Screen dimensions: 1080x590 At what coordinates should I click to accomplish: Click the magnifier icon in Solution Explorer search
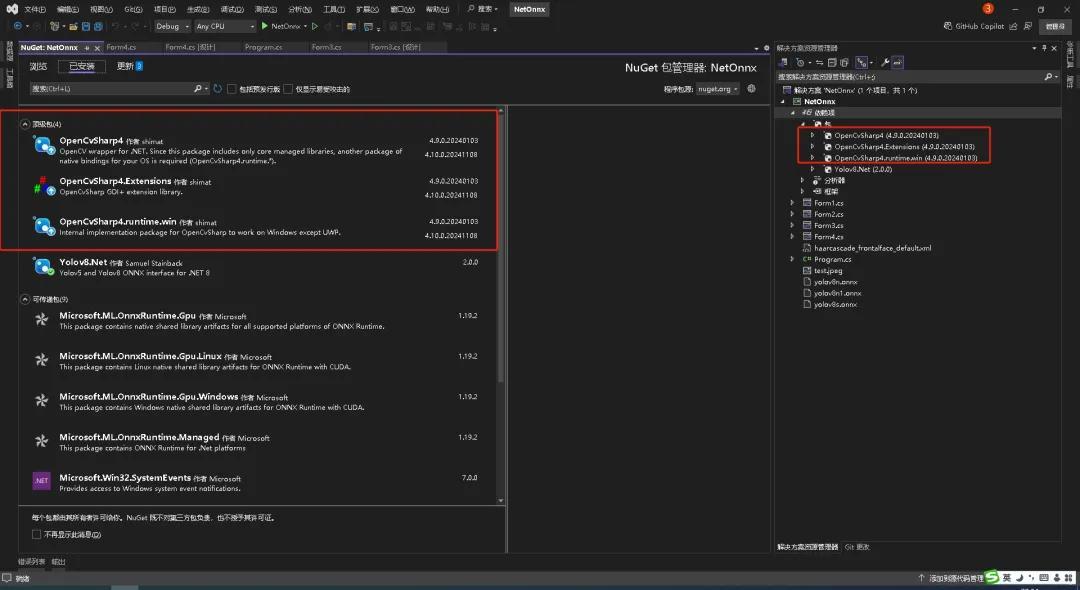pyautogui.click(x=1047, y=76)
